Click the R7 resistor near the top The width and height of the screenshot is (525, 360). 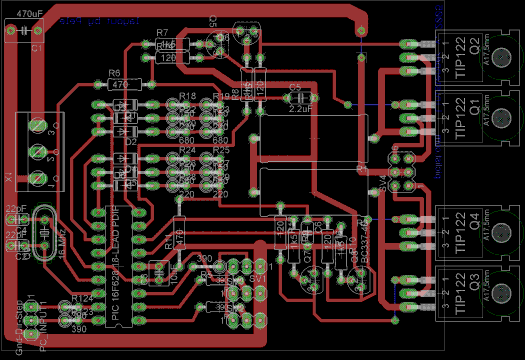coord(172,44)
